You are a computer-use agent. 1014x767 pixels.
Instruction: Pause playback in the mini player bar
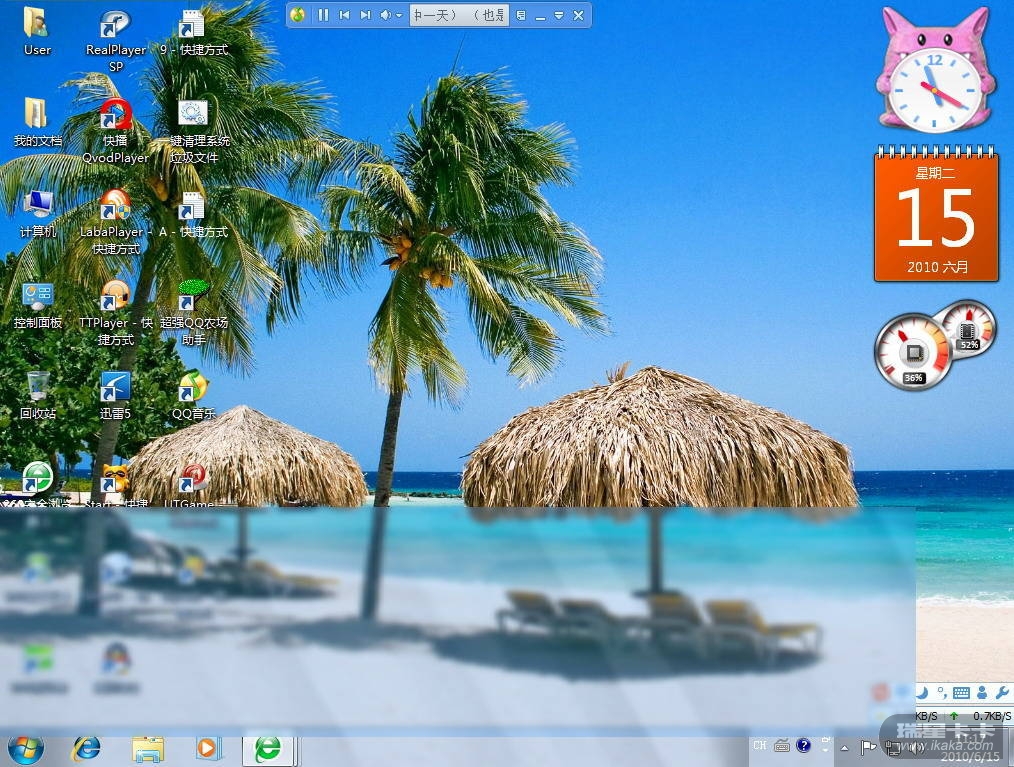tap(323, 15)
